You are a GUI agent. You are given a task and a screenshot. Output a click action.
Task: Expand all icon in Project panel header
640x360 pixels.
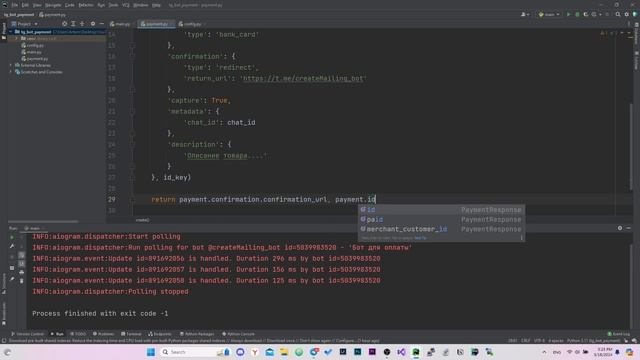pyautogui.click(x=73, y=24)
